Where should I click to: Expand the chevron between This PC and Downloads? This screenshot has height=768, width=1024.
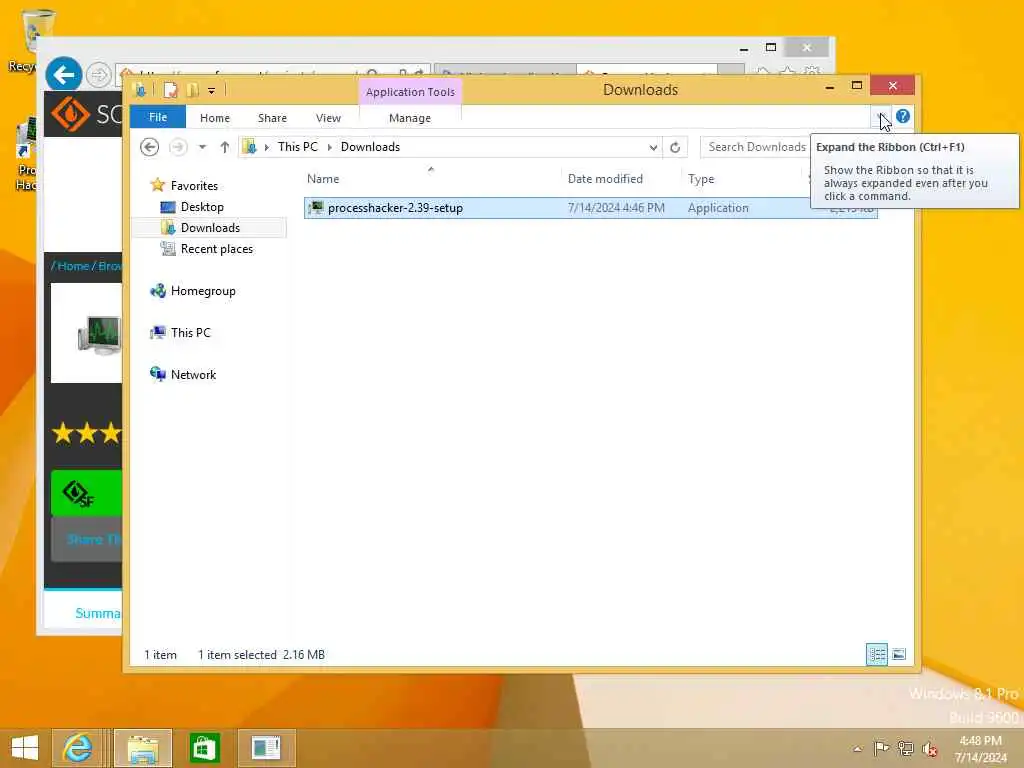coord(329,147)
